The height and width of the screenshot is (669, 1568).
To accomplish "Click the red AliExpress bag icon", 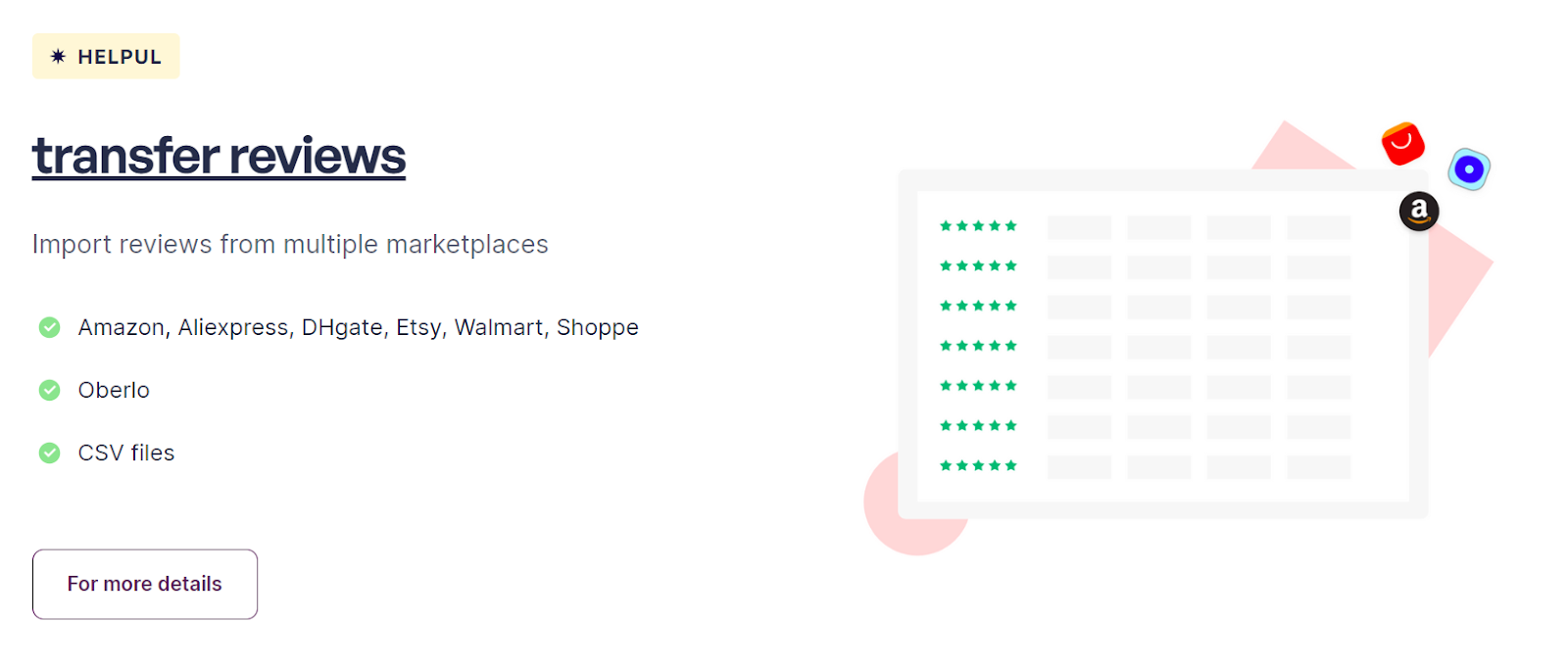I will pos(1402,144).
